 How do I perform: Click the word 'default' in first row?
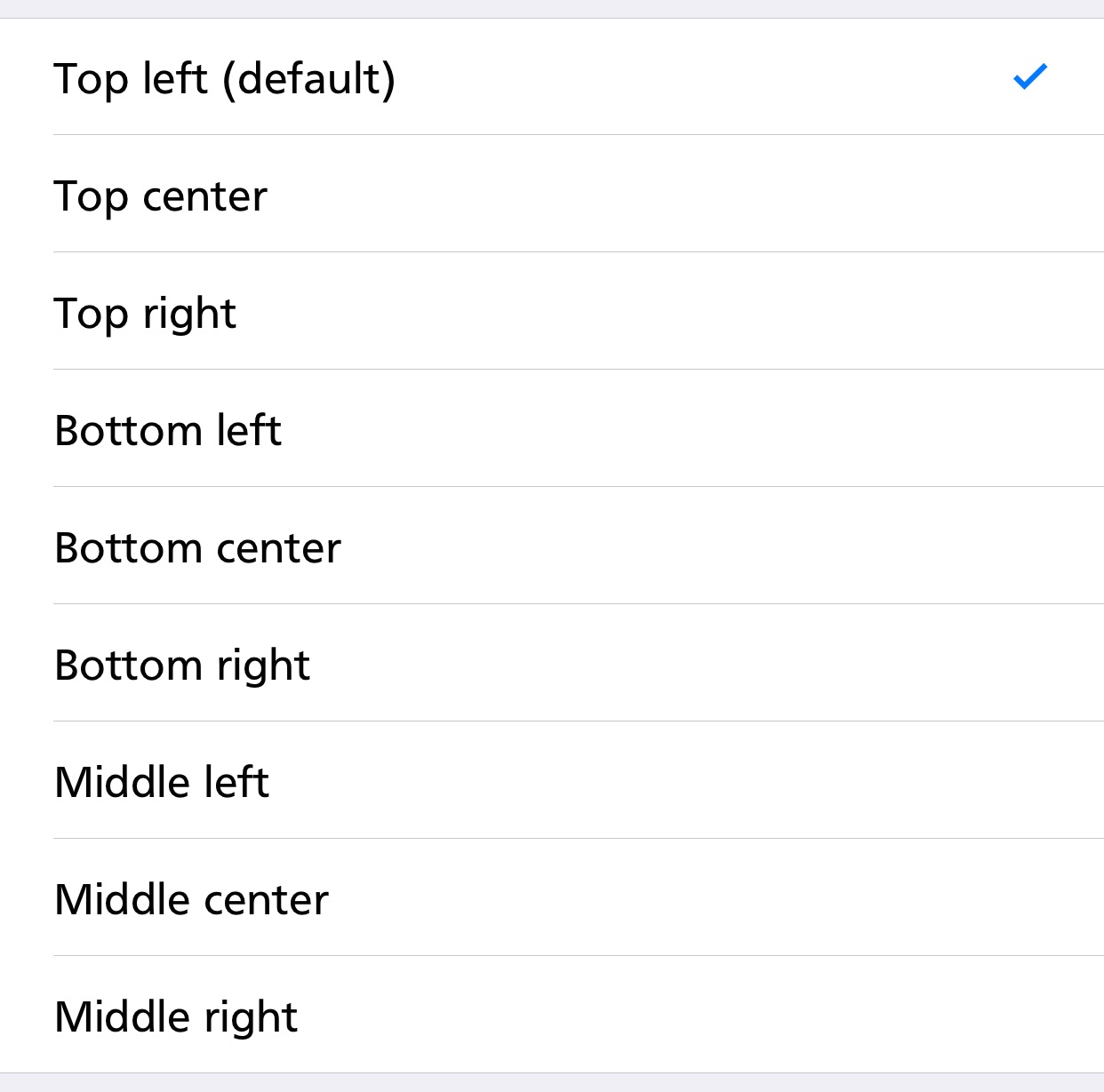(x=308, y=78)
